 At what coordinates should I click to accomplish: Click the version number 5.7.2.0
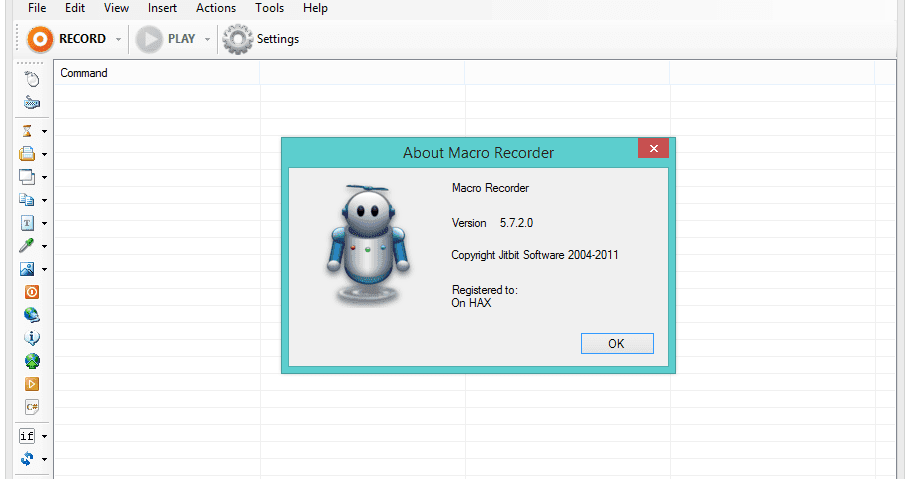pos(517,223)
